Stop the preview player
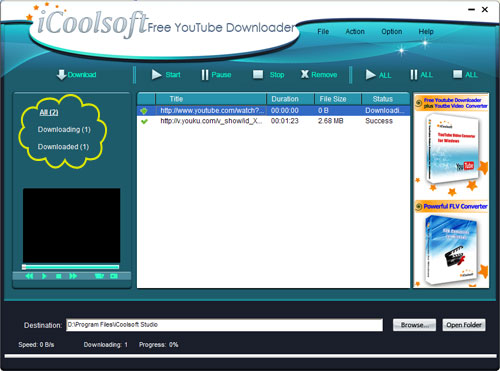 [x=59, y=276]
